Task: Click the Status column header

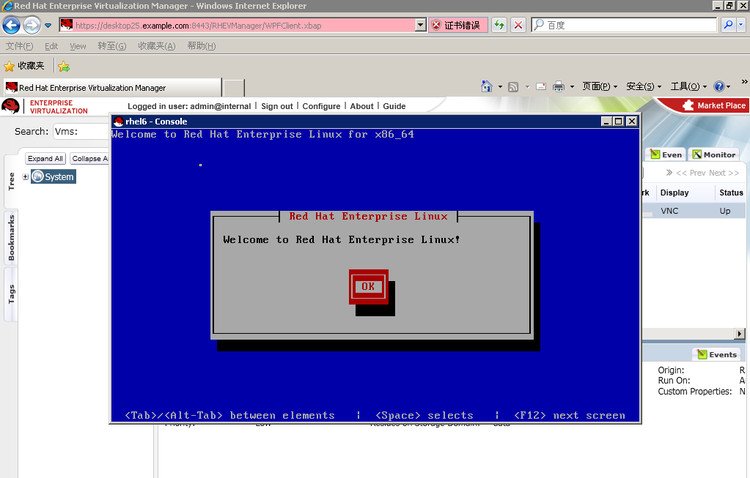Action: (731, 192)
